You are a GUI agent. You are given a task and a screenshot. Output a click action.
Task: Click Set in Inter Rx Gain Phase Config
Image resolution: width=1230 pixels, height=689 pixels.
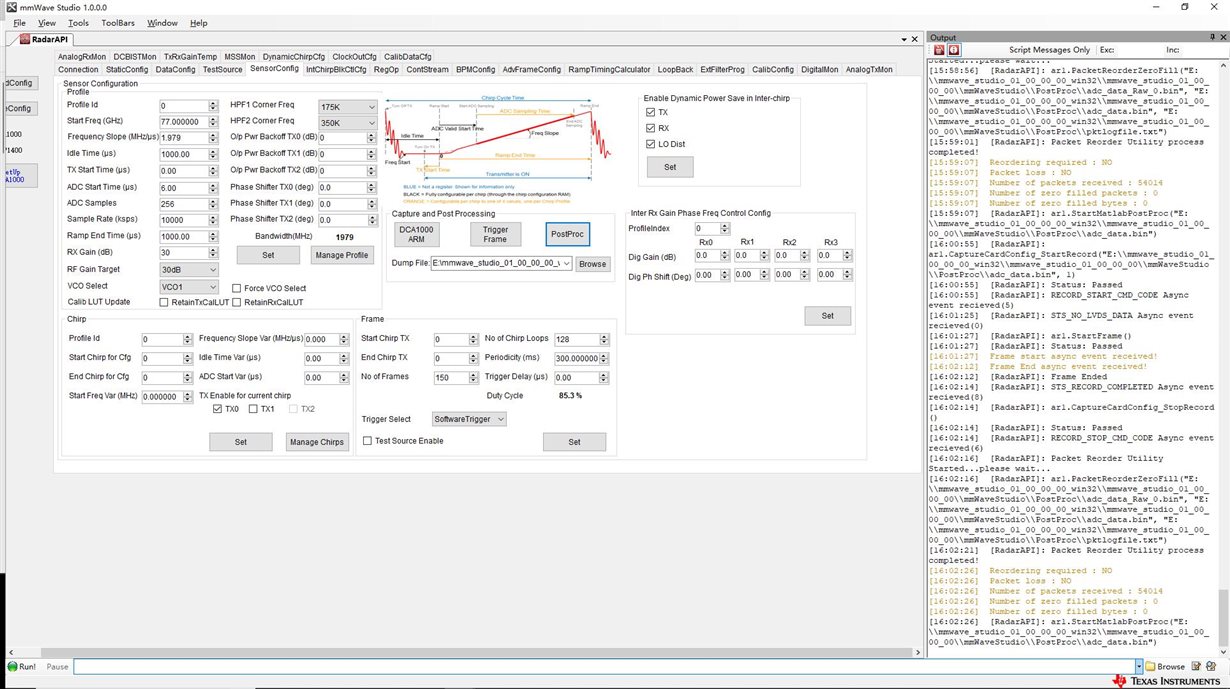pyautogui.click(x=828, y=316)
